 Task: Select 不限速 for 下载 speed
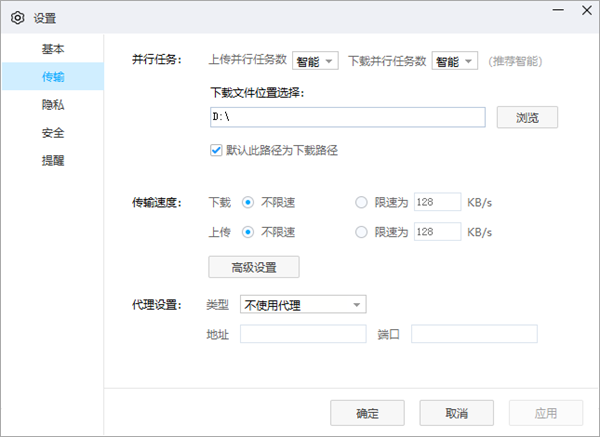coord(248,203)
